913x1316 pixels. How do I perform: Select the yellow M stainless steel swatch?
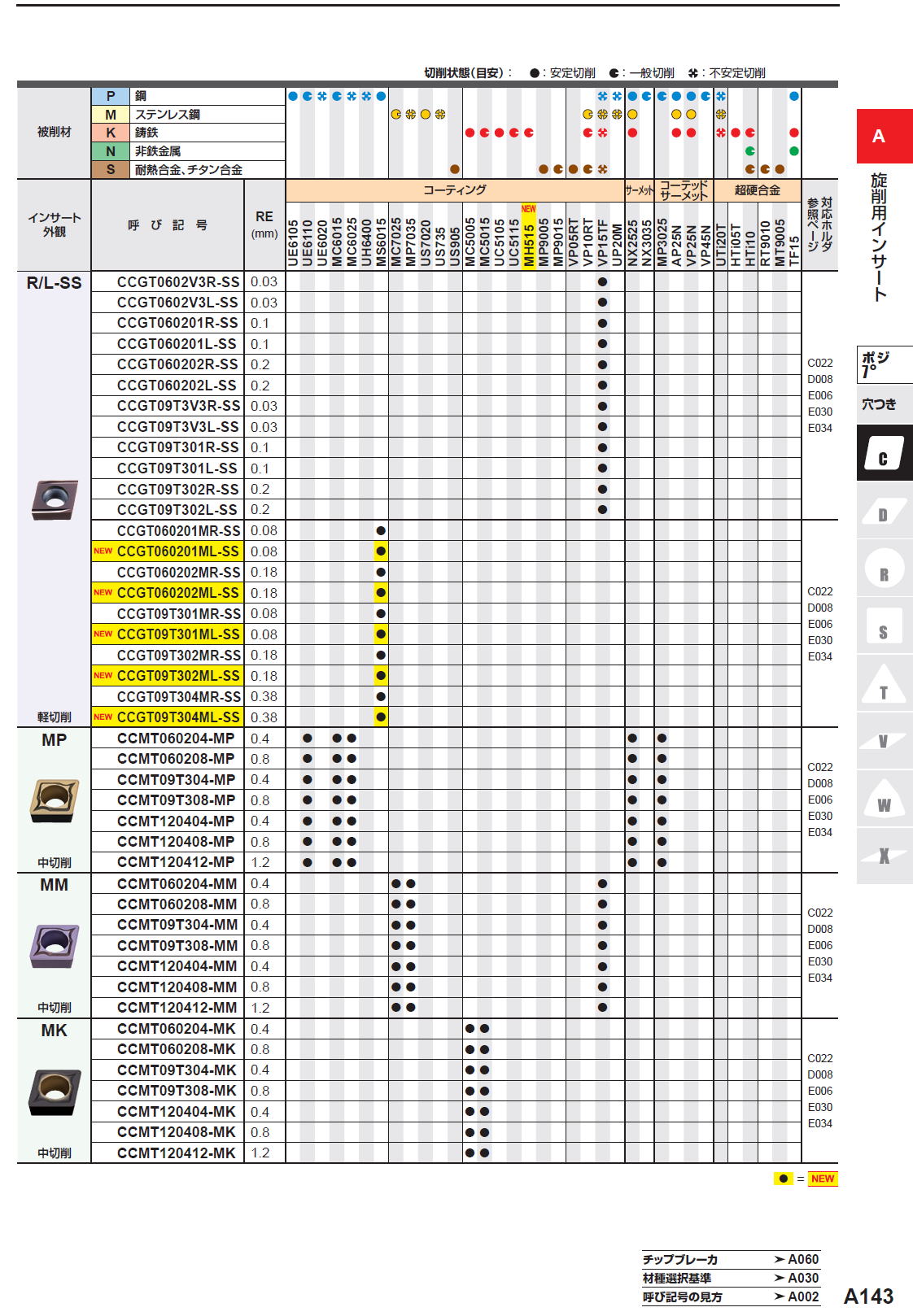[x=111, y=115]
